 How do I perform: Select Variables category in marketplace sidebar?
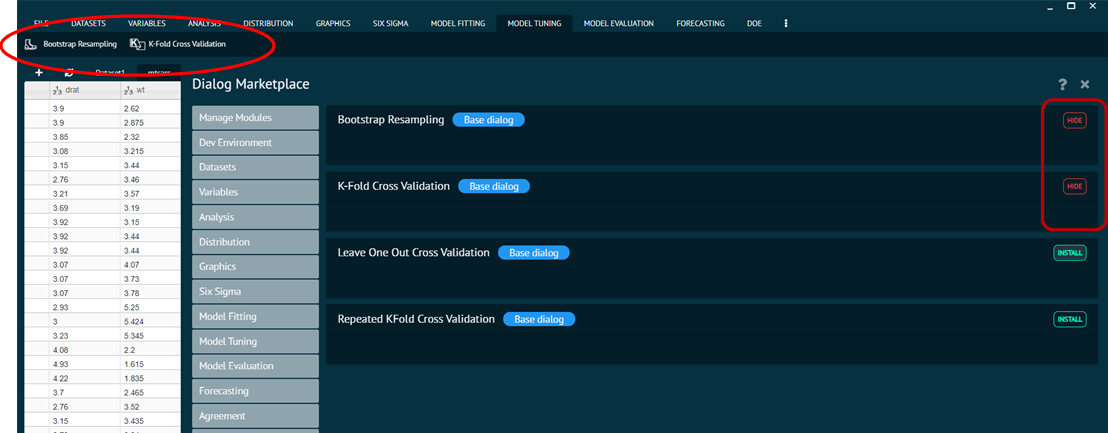click(x=255, y=192)
